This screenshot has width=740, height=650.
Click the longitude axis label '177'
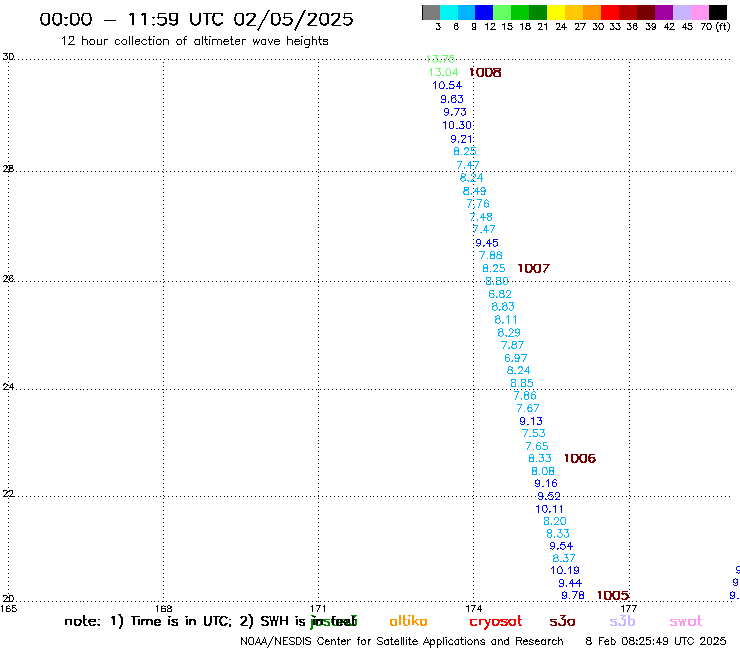[x=629, y=608]
